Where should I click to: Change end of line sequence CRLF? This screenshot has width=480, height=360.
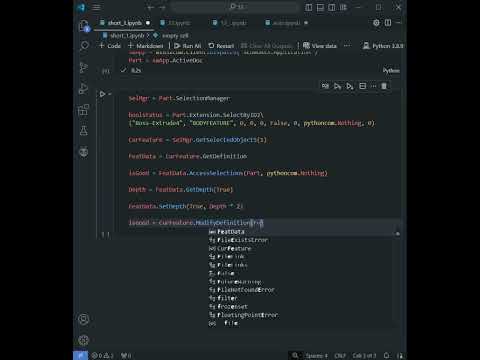340,356
